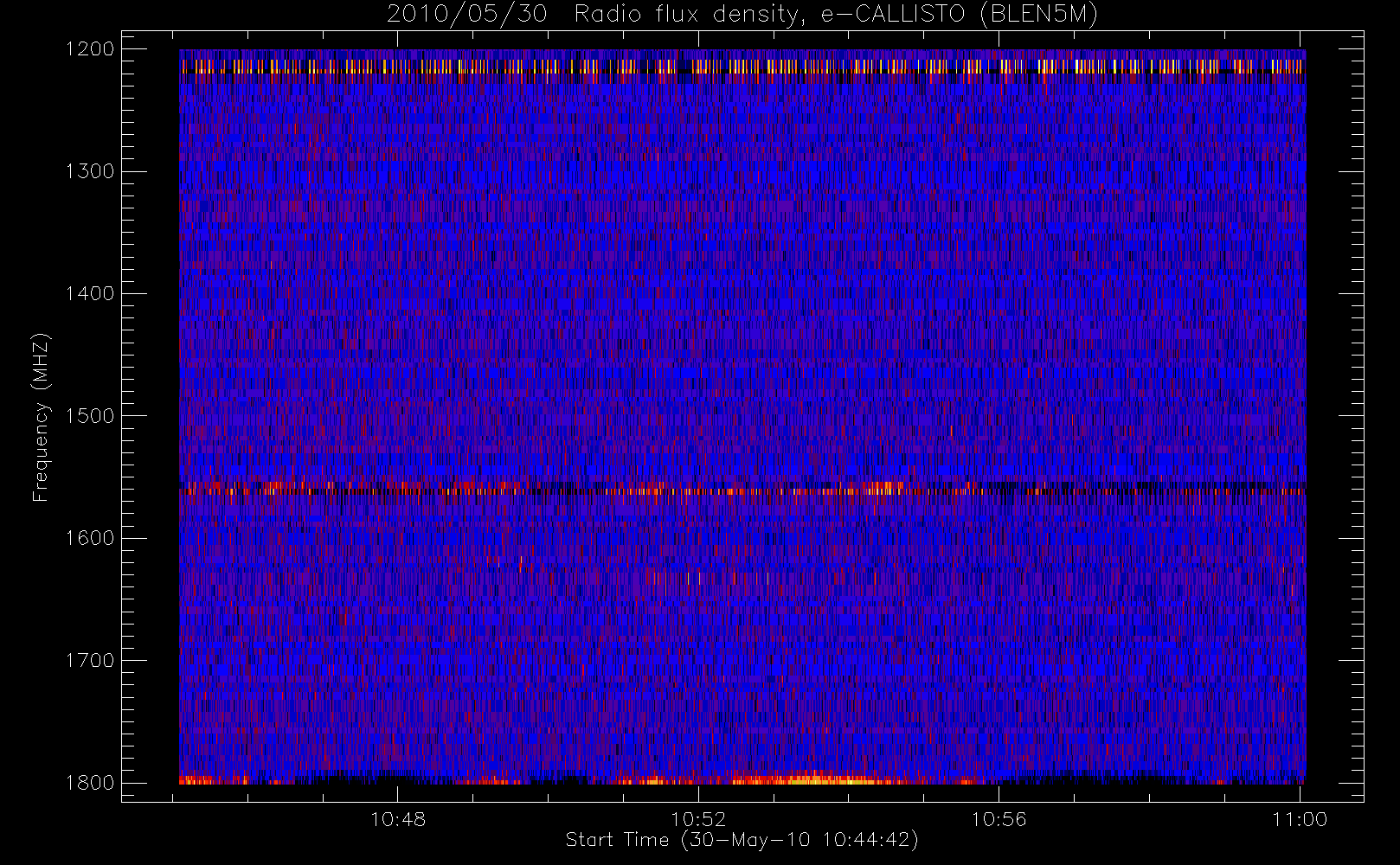Click the plot title 'Radio flux density, e-CALLISTO (BLEN5M)'
Viewport: 1400px width, 865px height.
[836, 14]
